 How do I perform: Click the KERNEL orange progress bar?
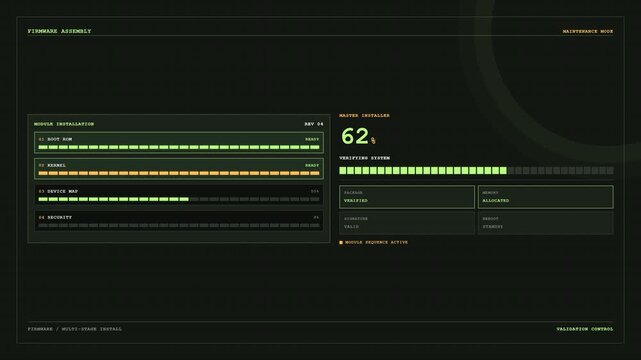pyautogui.click(x=179, y=173)
